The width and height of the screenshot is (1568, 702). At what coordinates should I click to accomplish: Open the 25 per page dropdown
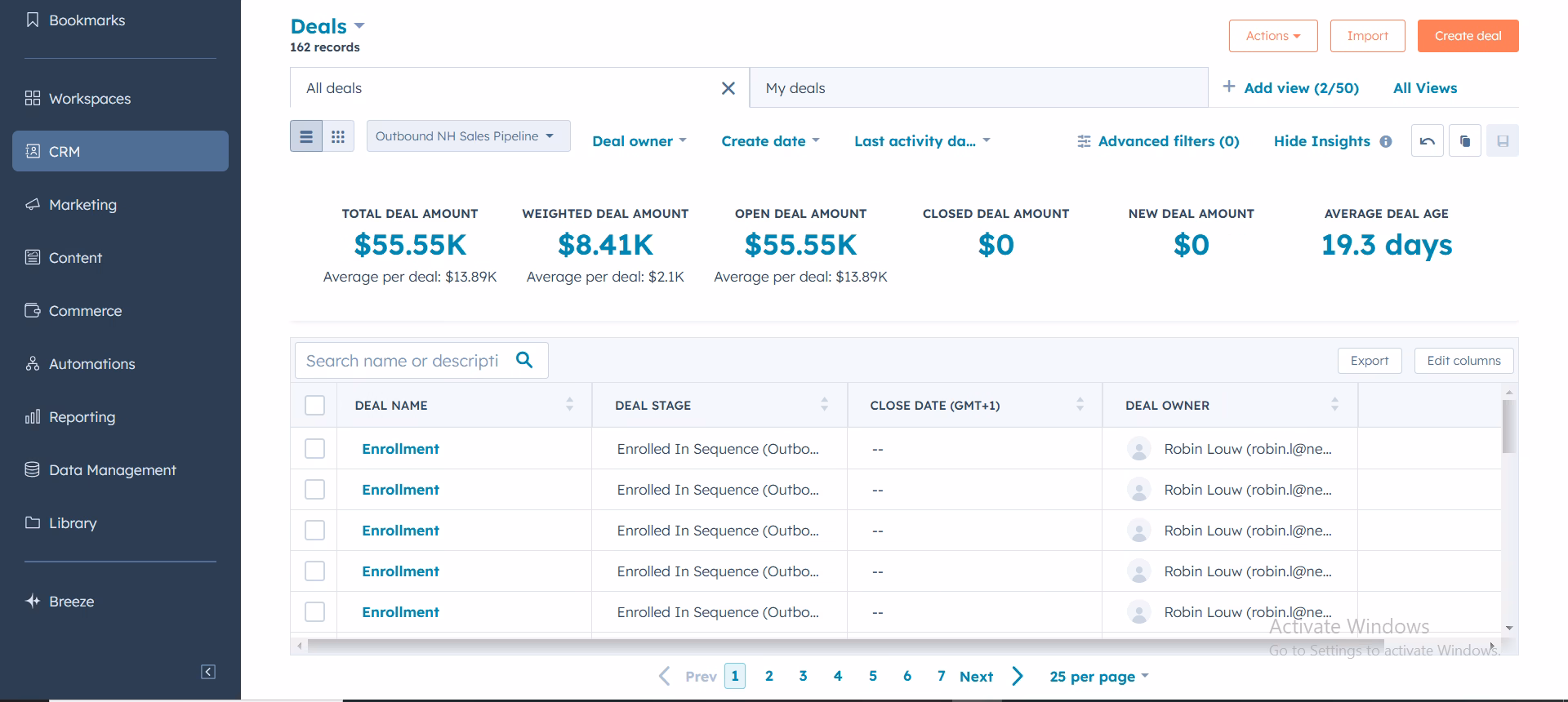pos(1099,677)
